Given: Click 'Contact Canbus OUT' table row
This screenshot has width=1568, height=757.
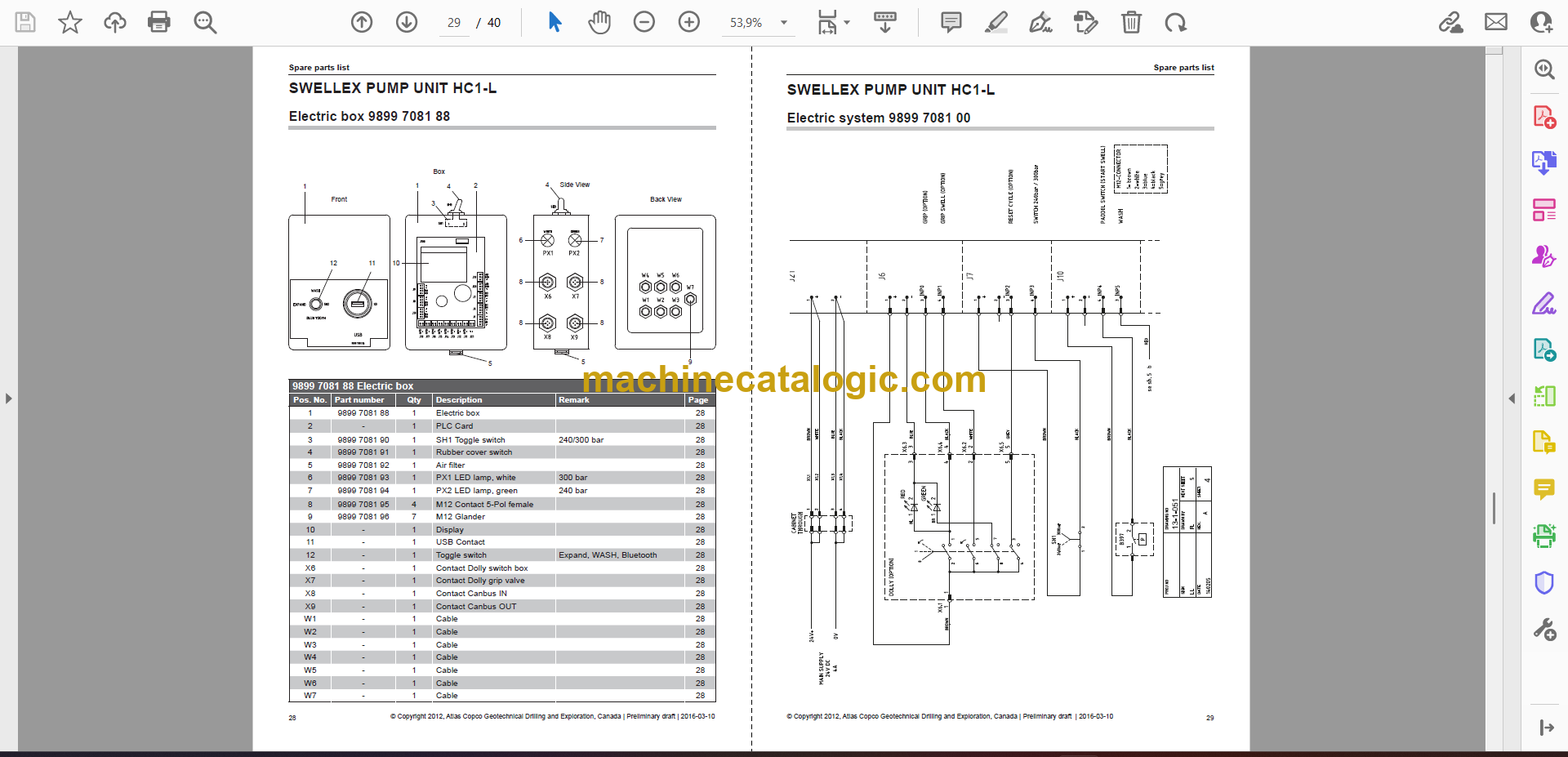Looking at the screenshot, I should tap(502, 607).
